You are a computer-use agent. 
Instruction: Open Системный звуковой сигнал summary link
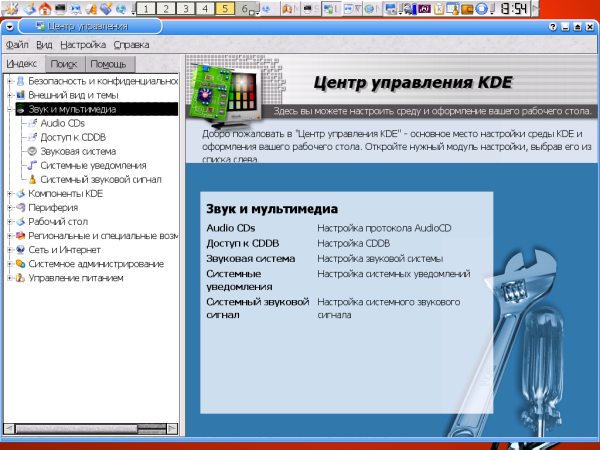pyautogui.click(x=258, y=308)
